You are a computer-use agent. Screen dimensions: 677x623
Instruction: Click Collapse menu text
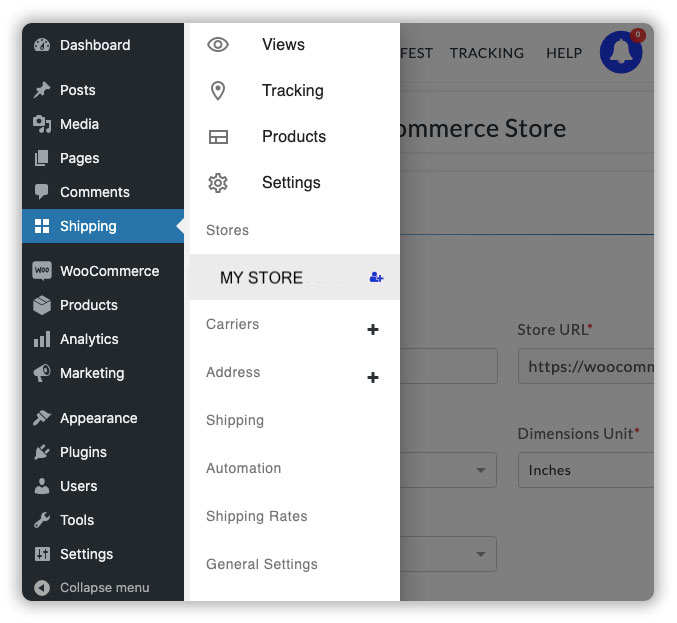pos(104,588)
